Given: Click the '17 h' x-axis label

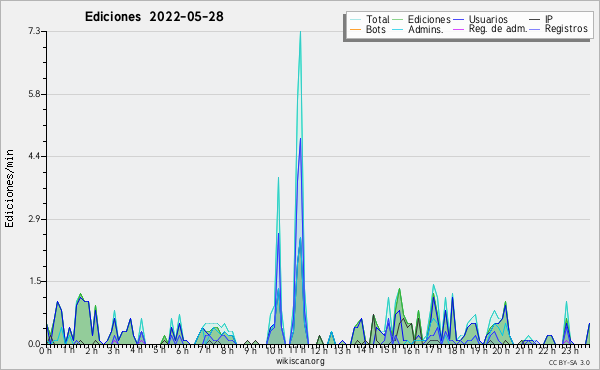Looking at the screenshot, I should coord(434,350).
